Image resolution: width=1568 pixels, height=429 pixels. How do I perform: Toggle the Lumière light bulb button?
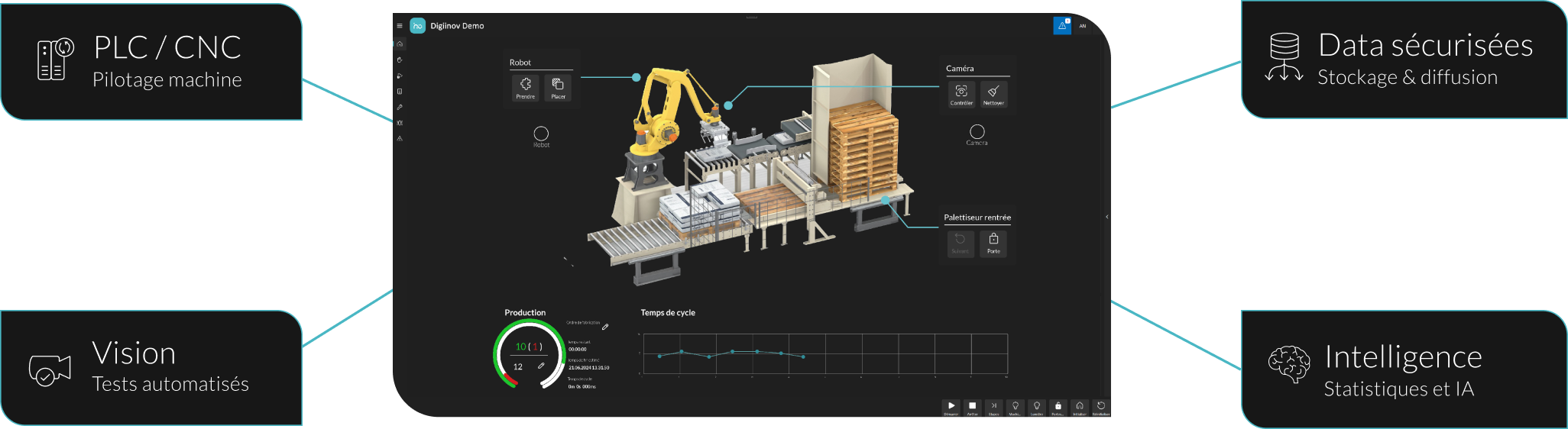(x=1037, y=408)
